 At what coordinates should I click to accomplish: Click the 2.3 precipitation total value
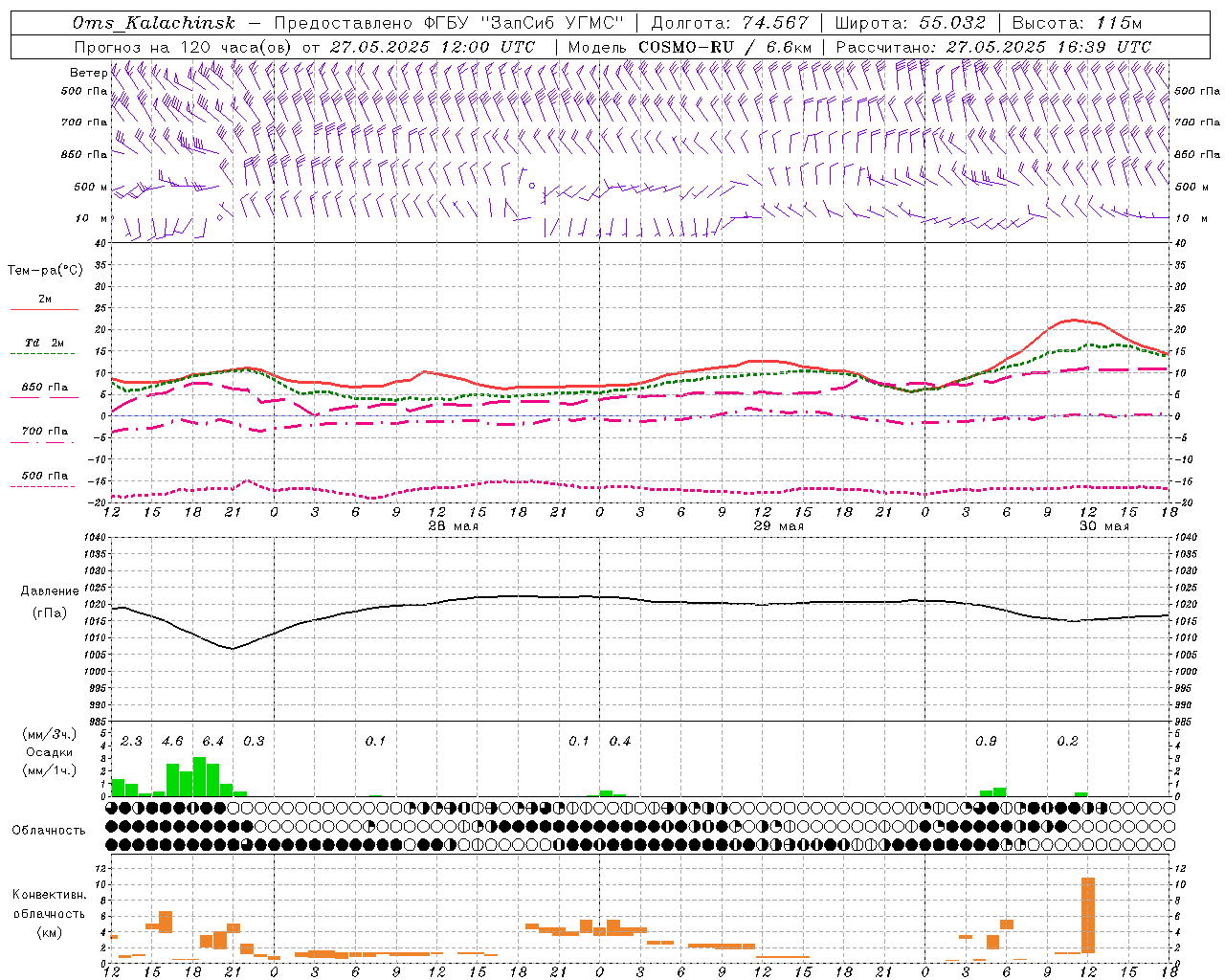[131, 742]
